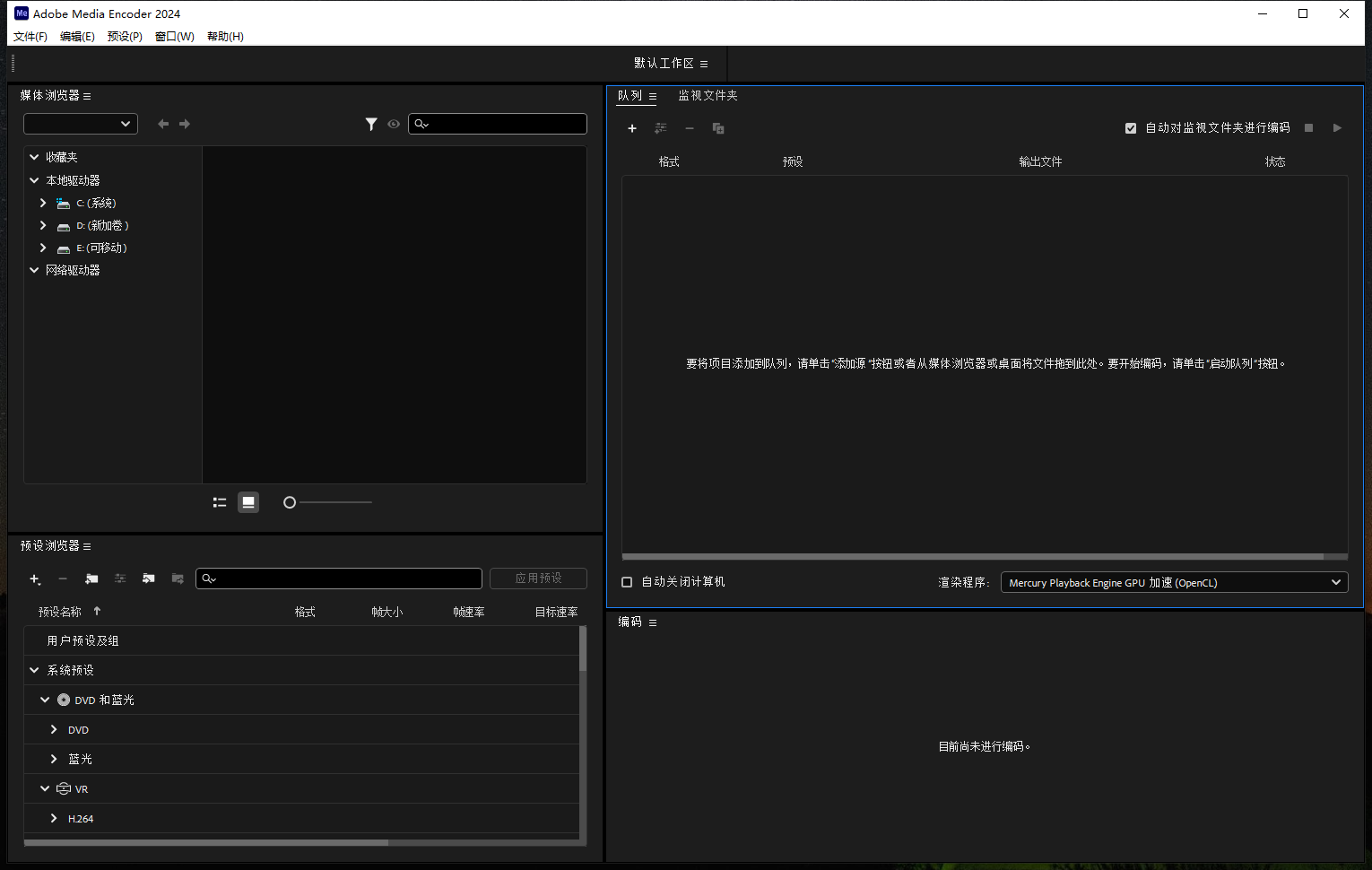Open the 编辑(E) menu
This screenshot has height=870, width=1372.
click(77, 37)
